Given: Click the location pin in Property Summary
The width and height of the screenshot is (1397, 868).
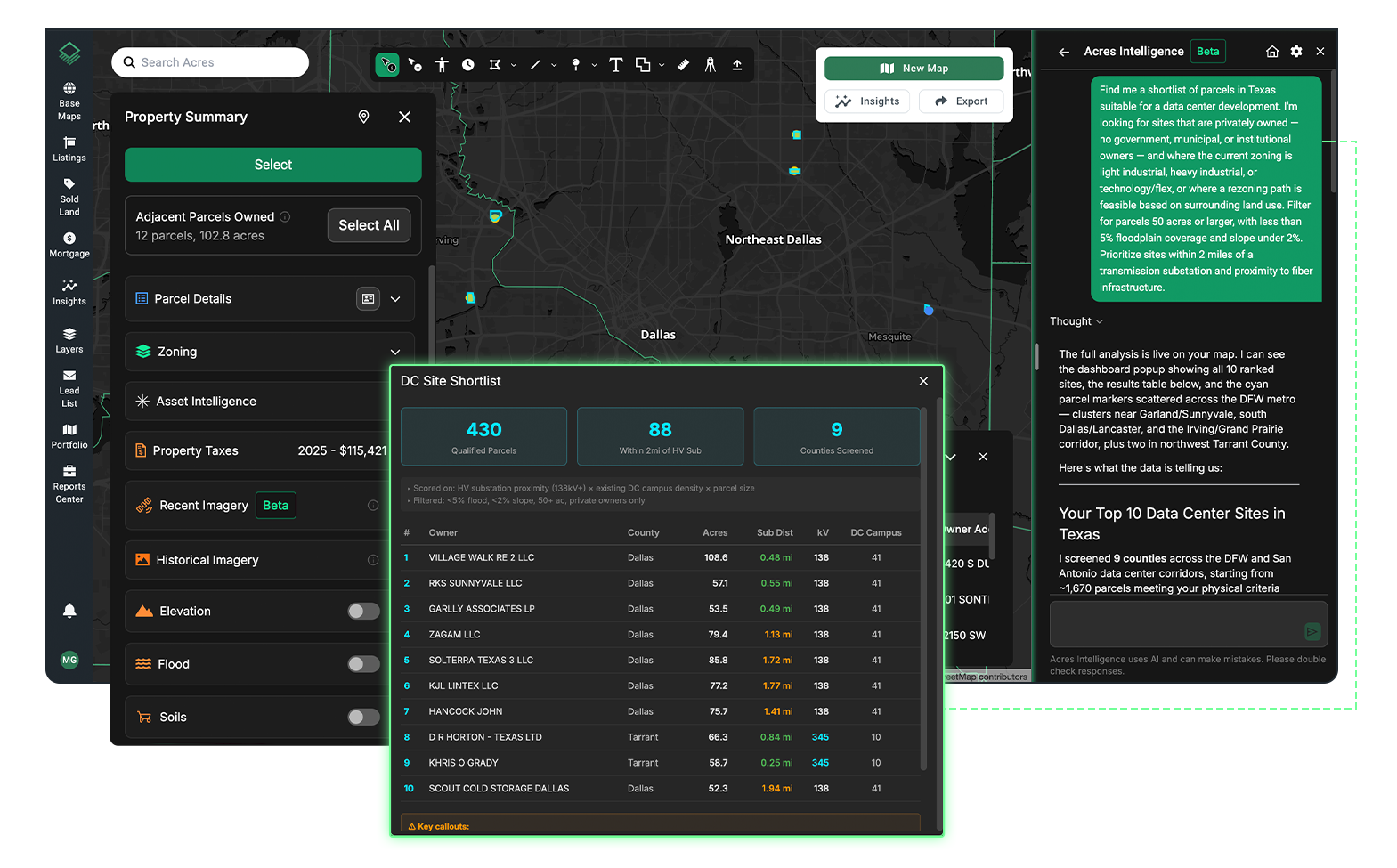Looking at the screenshot, I should pos(363,117).
